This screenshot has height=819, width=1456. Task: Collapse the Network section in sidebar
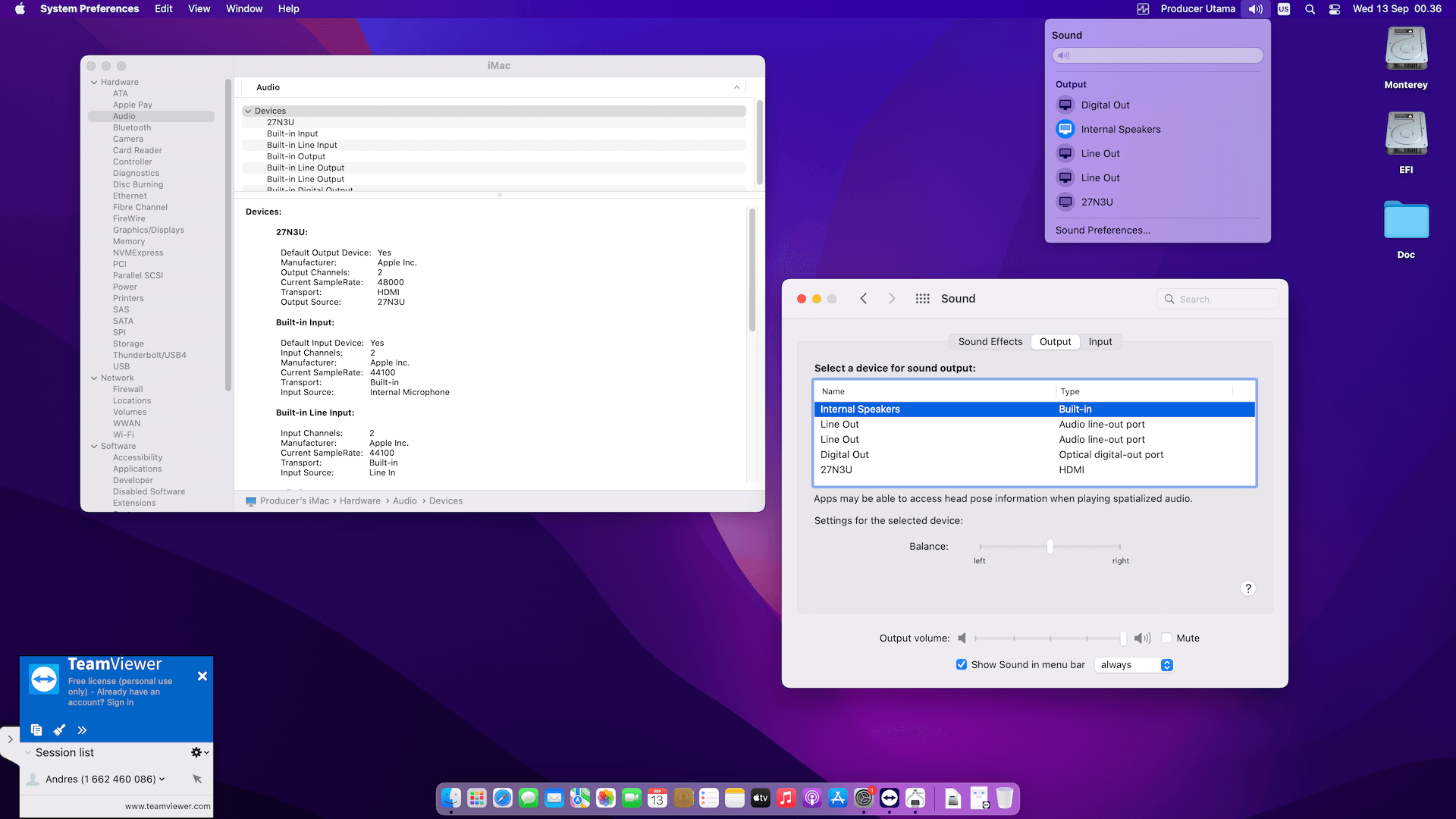[x=94, y=378]
